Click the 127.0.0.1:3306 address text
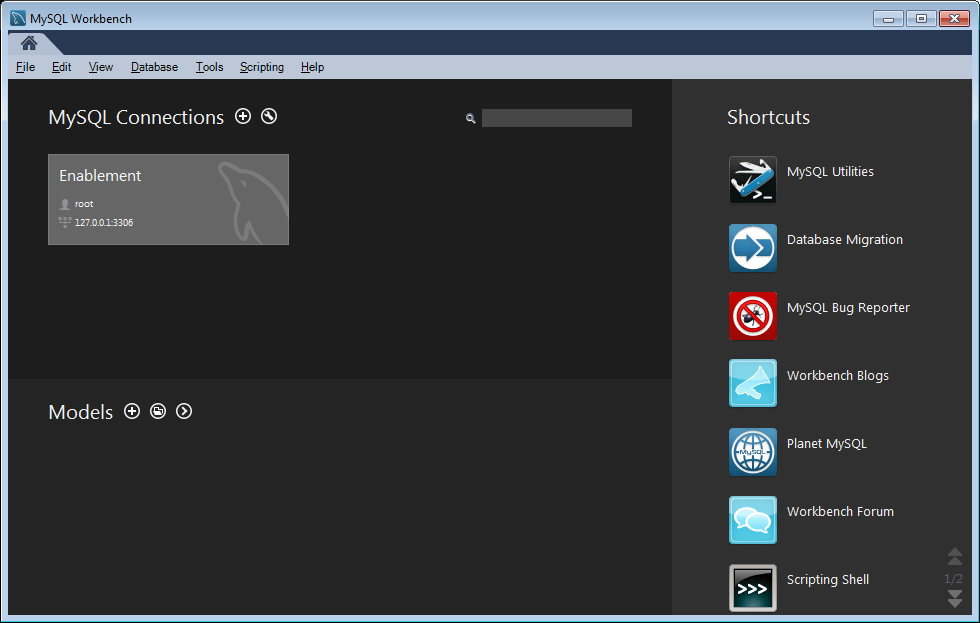Image resolution: width=980 pixels, height=623 pixels. click(104, 222)
